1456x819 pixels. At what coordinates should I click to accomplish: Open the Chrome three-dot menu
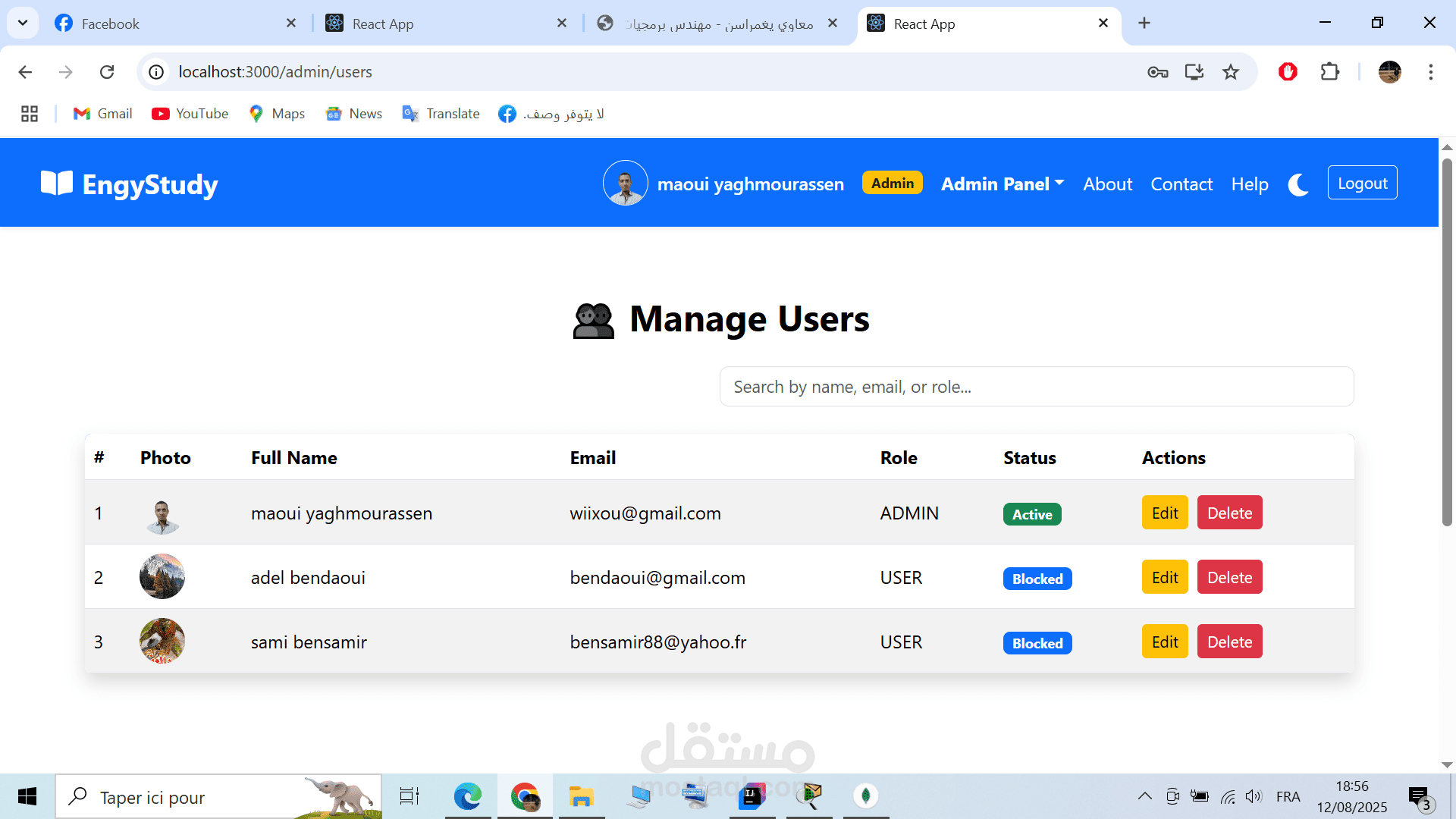point(1430,72)
